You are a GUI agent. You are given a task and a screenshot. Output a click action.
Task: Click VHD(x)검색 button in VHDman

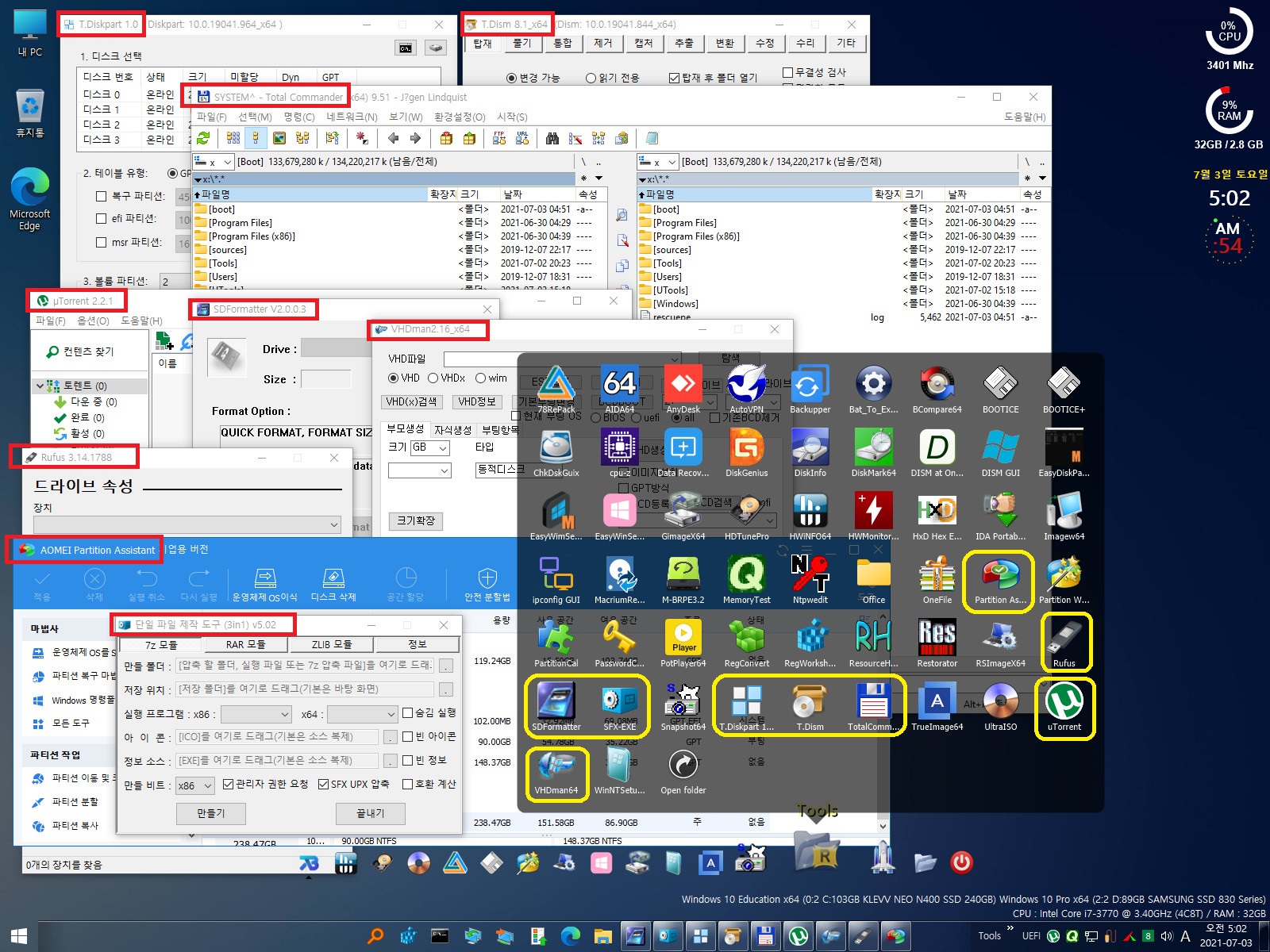point(411,401)
